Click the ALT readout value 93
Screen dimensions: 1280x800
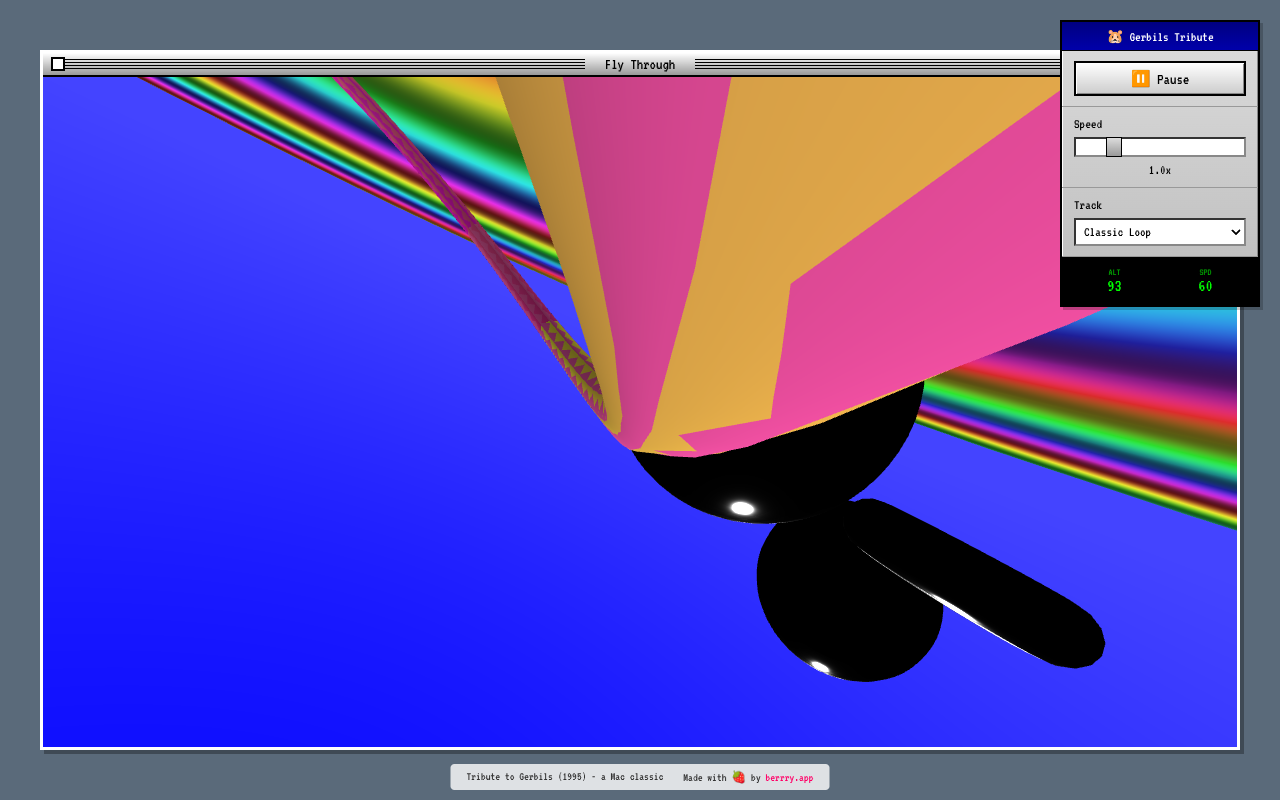coord(1114,287)
